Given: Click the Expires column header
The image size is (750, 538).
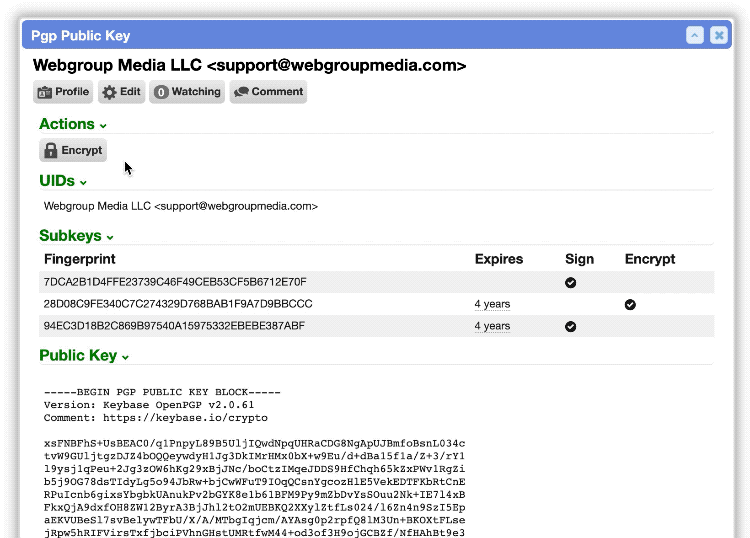Looking at the screenshot, I should (499, 259).
